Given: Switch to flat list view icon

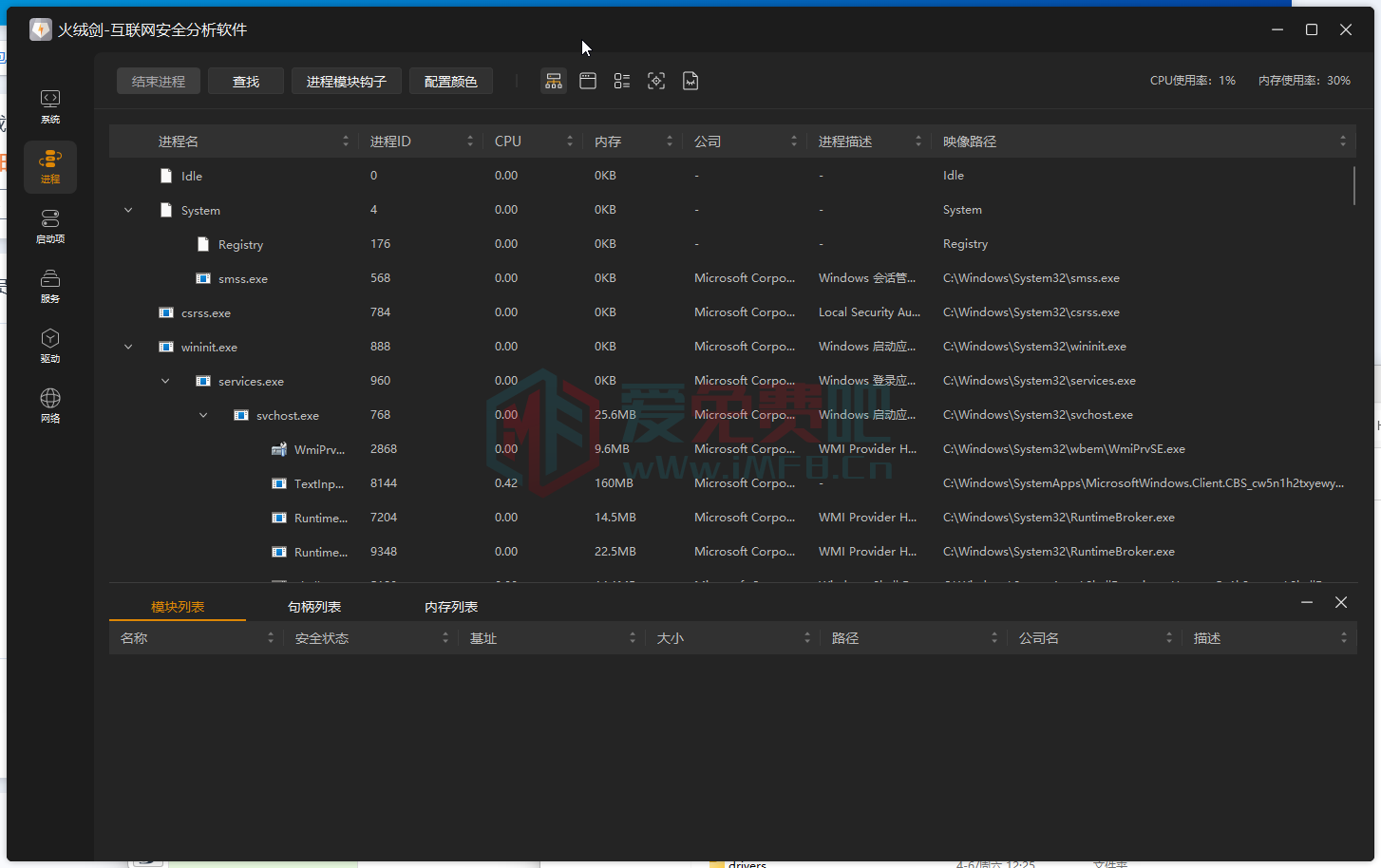Looking at the screenshot, I should coord(622,81).
